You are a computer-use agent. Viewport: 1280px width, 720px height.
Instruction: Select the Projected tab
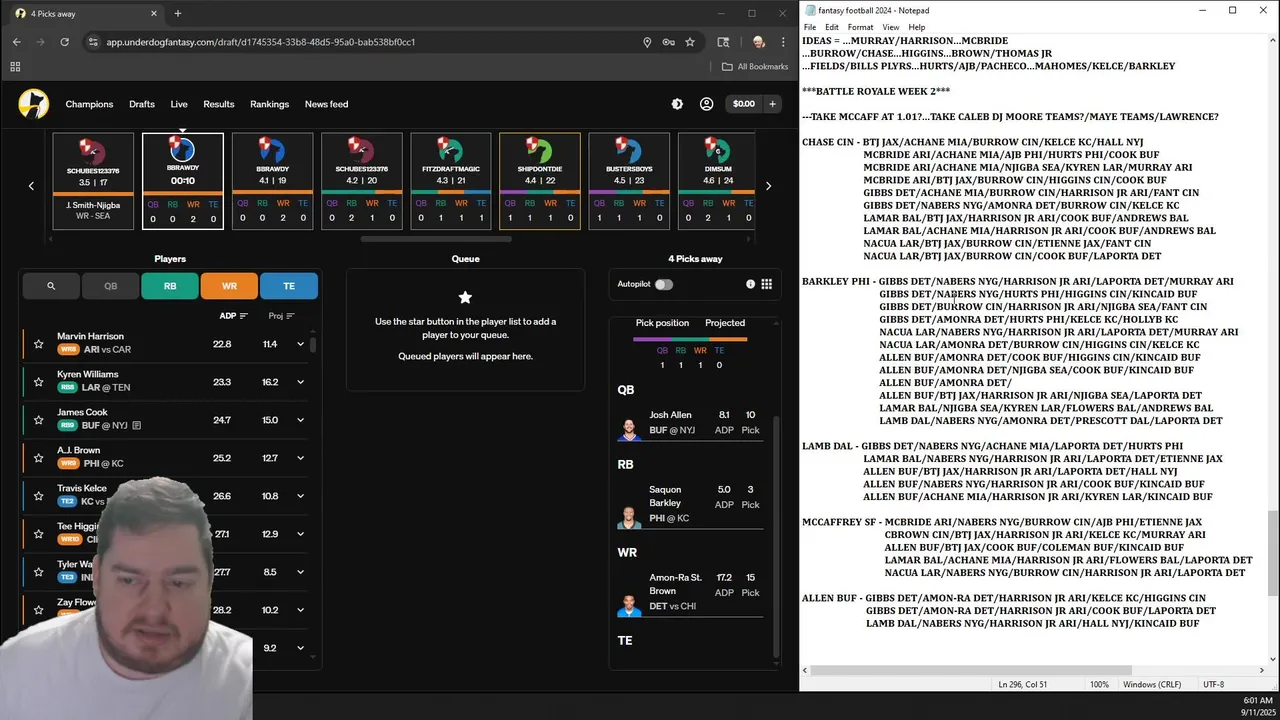(725, 323)
